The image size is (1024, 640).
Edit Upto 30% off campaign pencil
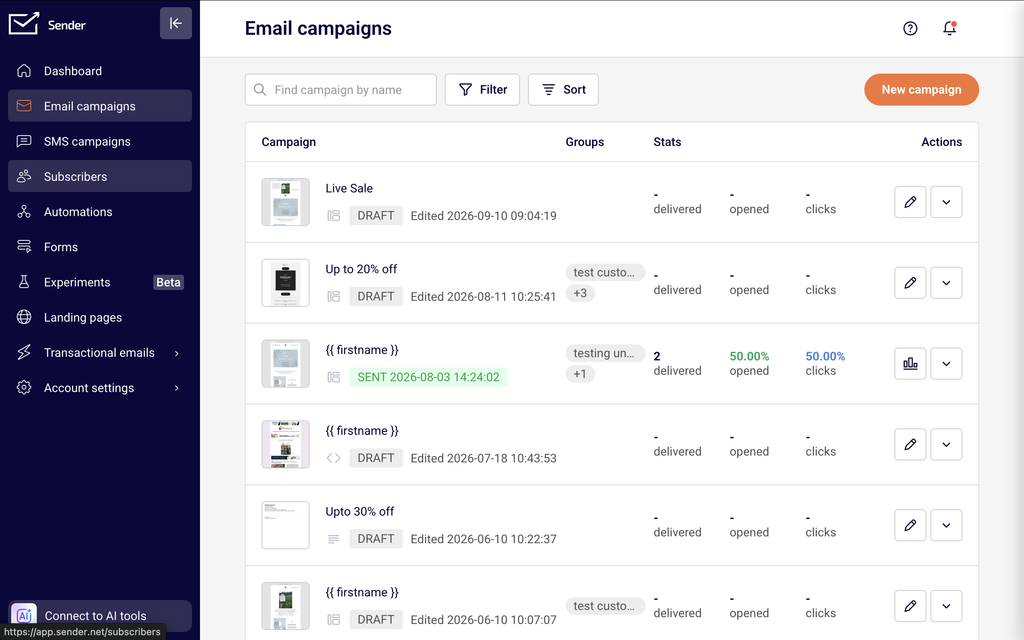click(910, 525)
